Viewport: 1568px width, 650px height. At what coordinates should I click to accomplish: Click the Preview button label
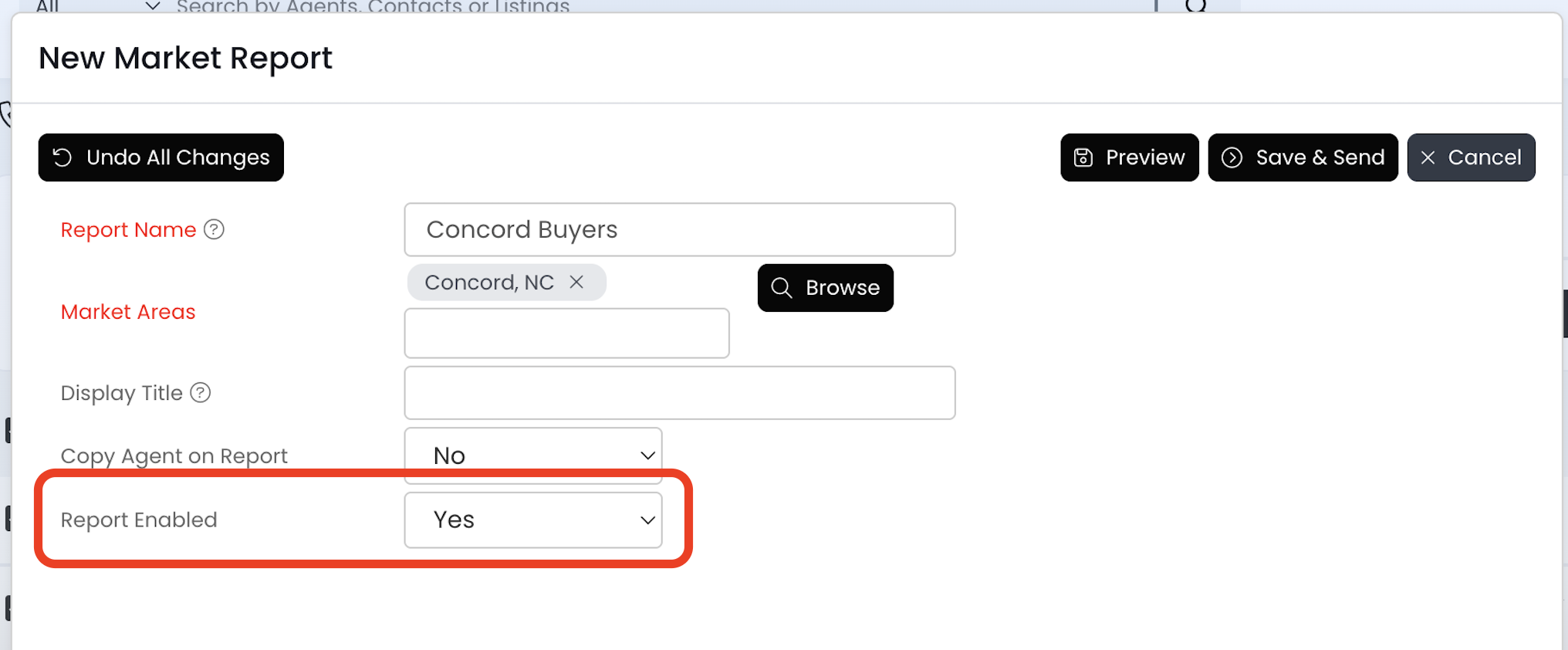point(1145,157)
